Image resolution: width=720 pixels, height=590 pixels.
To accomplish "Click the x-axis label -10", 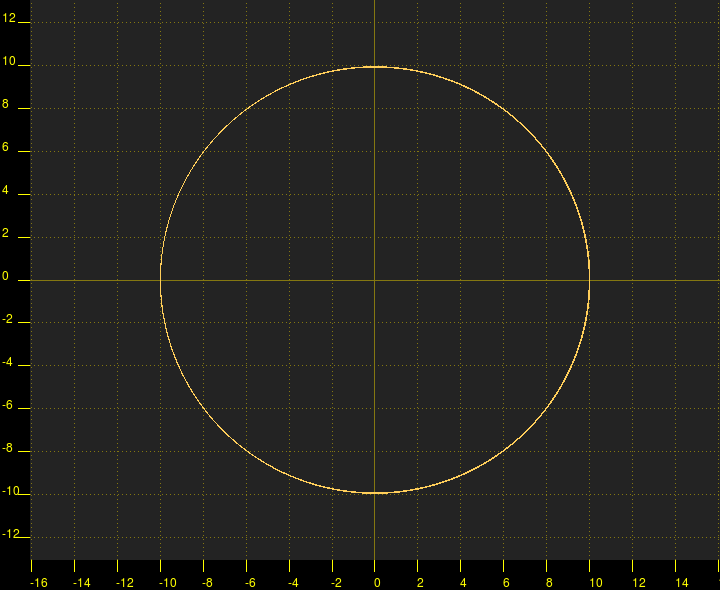I will [168, 583].
